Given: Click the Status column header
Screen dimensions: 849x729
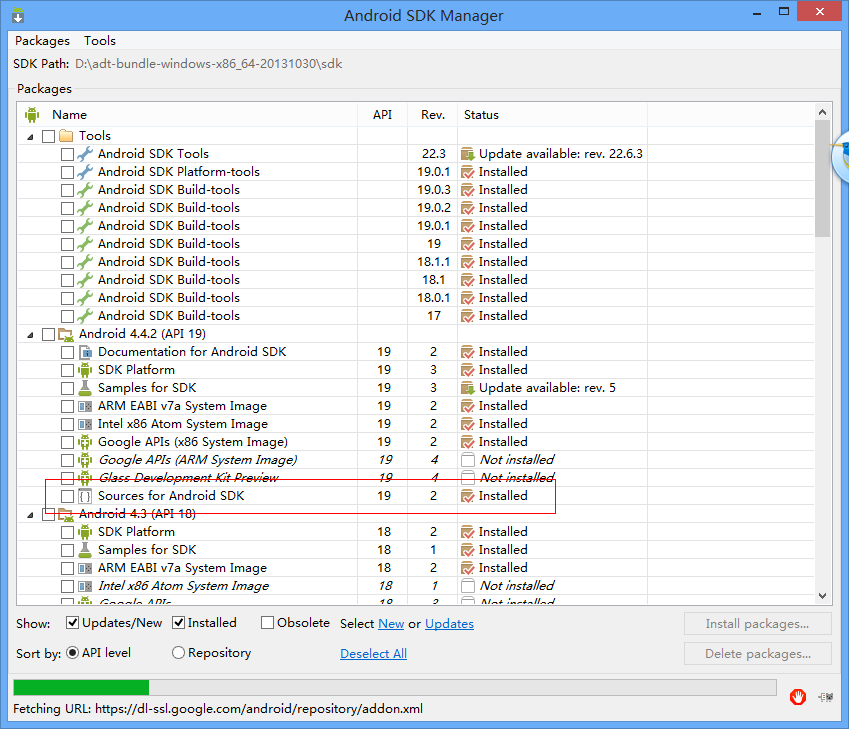Looking at the screenshot, I should pyautogui.click(x=552, y=115).
